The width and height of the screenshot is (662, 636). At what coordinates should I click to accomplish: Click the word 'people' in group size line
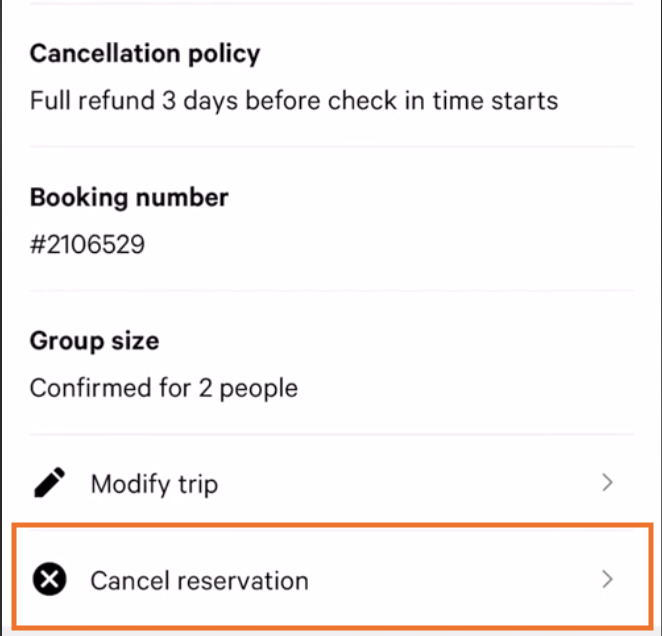coord(259,389)
